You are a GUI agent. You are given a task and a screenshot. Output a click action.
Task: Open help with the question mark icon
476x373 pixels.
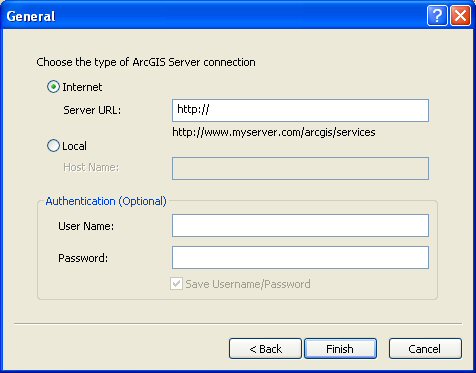(x=437, y=16)
